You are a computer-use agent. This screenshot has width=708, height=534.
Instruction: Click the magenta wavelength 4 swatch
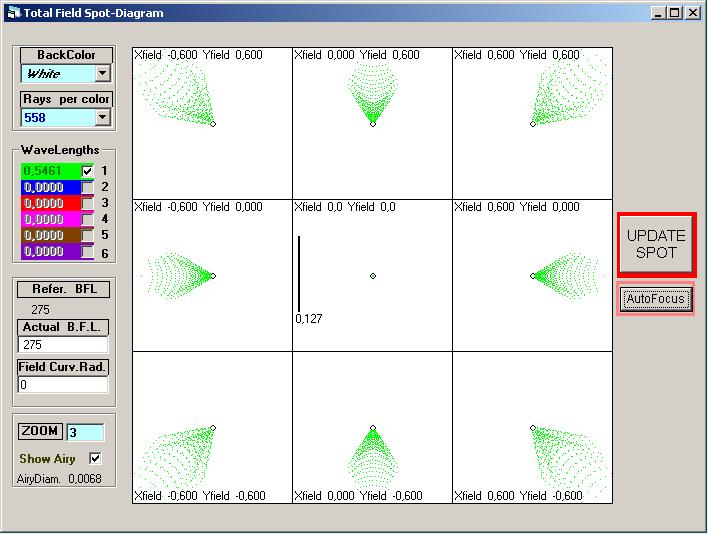50,219
